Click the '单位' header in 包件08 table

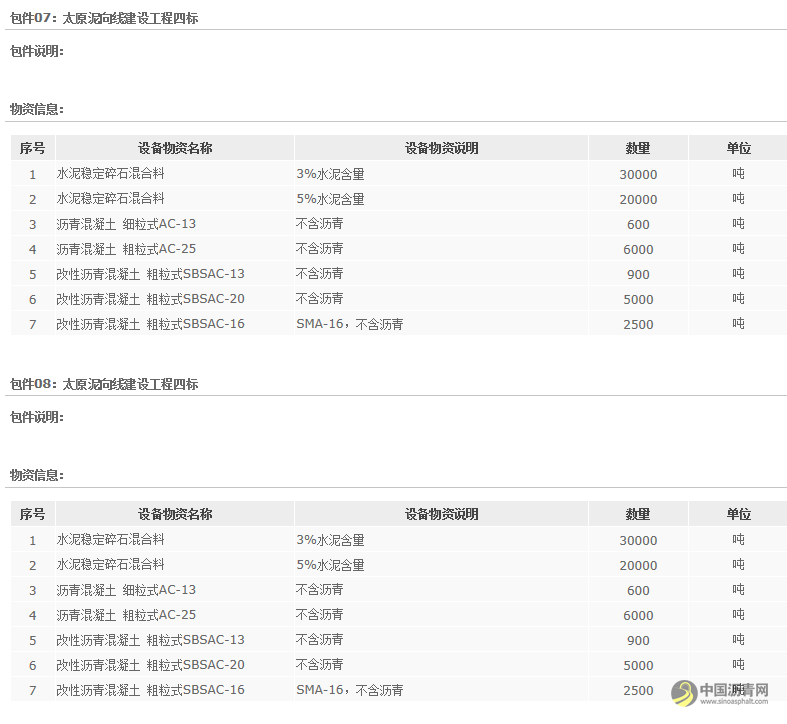coord(738,514)
